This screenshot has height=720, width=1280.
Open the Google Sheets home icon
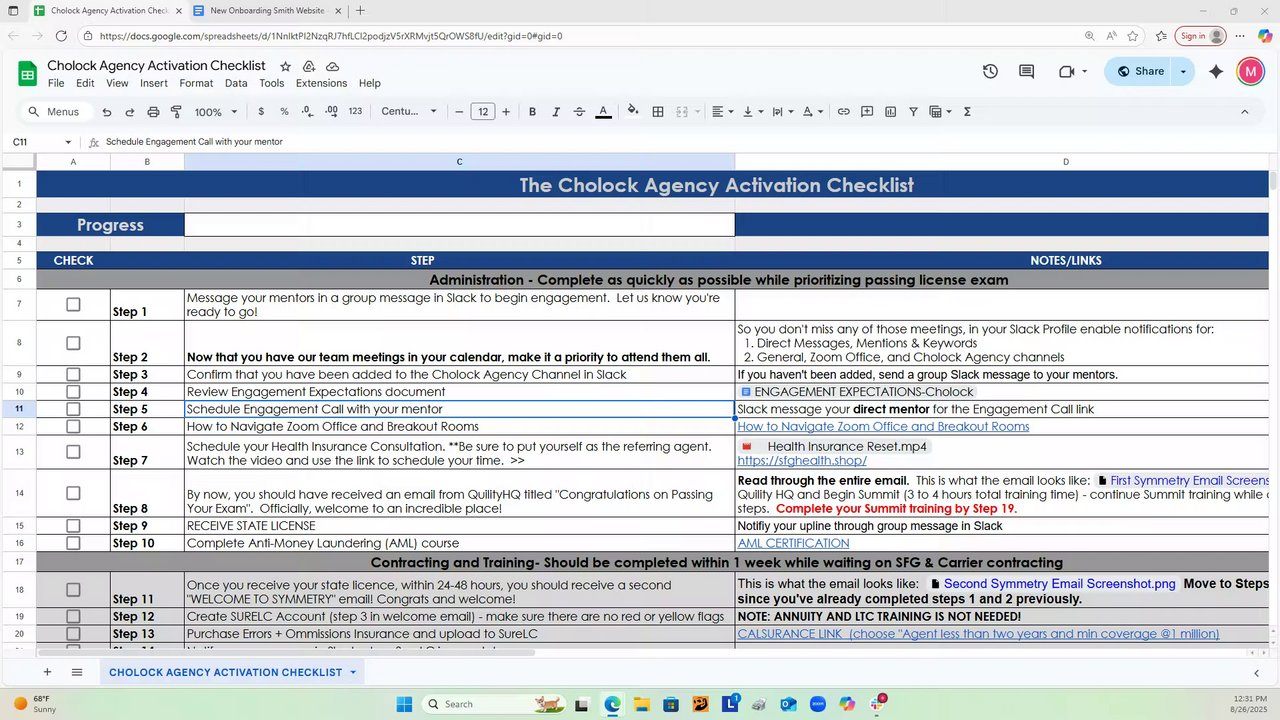point(28,73)
